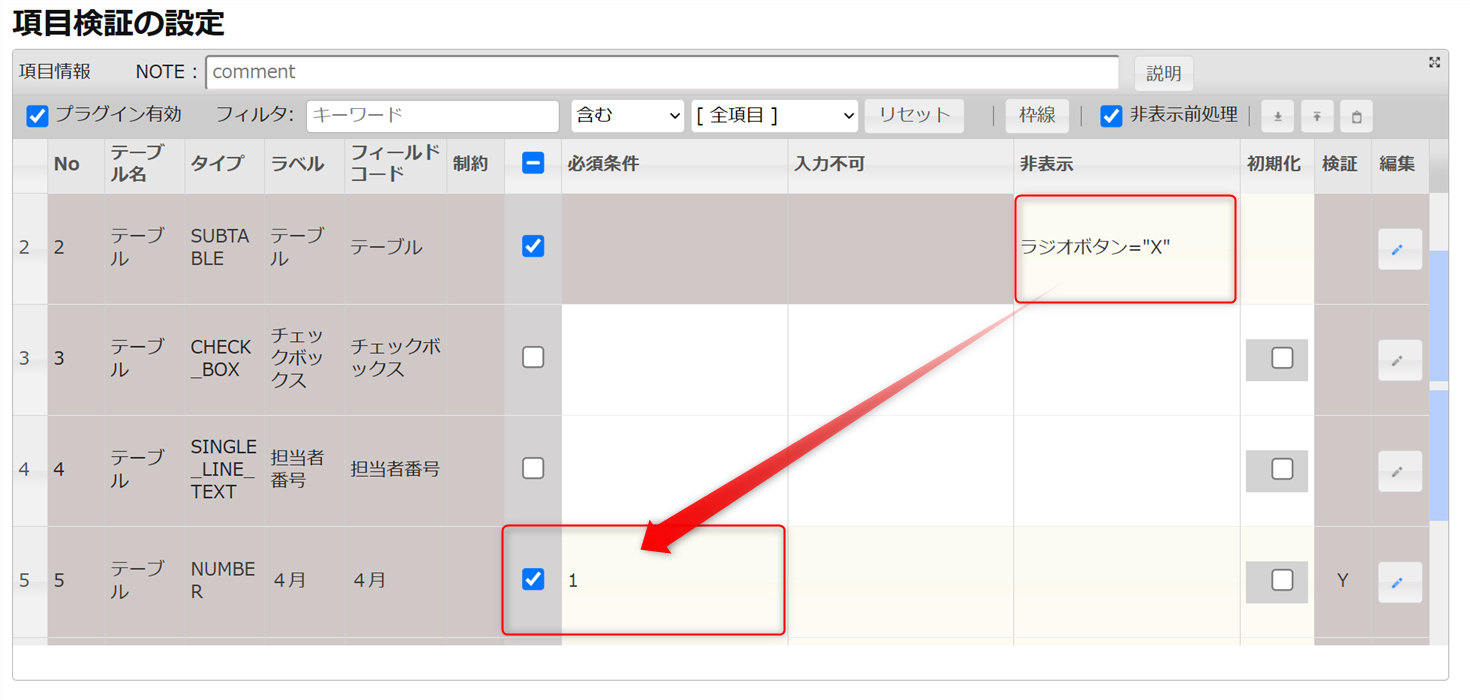Screen dimensions: 1470x700
Task: Expand the panel with the fullscreen icon
Action: coord(1434,63)
